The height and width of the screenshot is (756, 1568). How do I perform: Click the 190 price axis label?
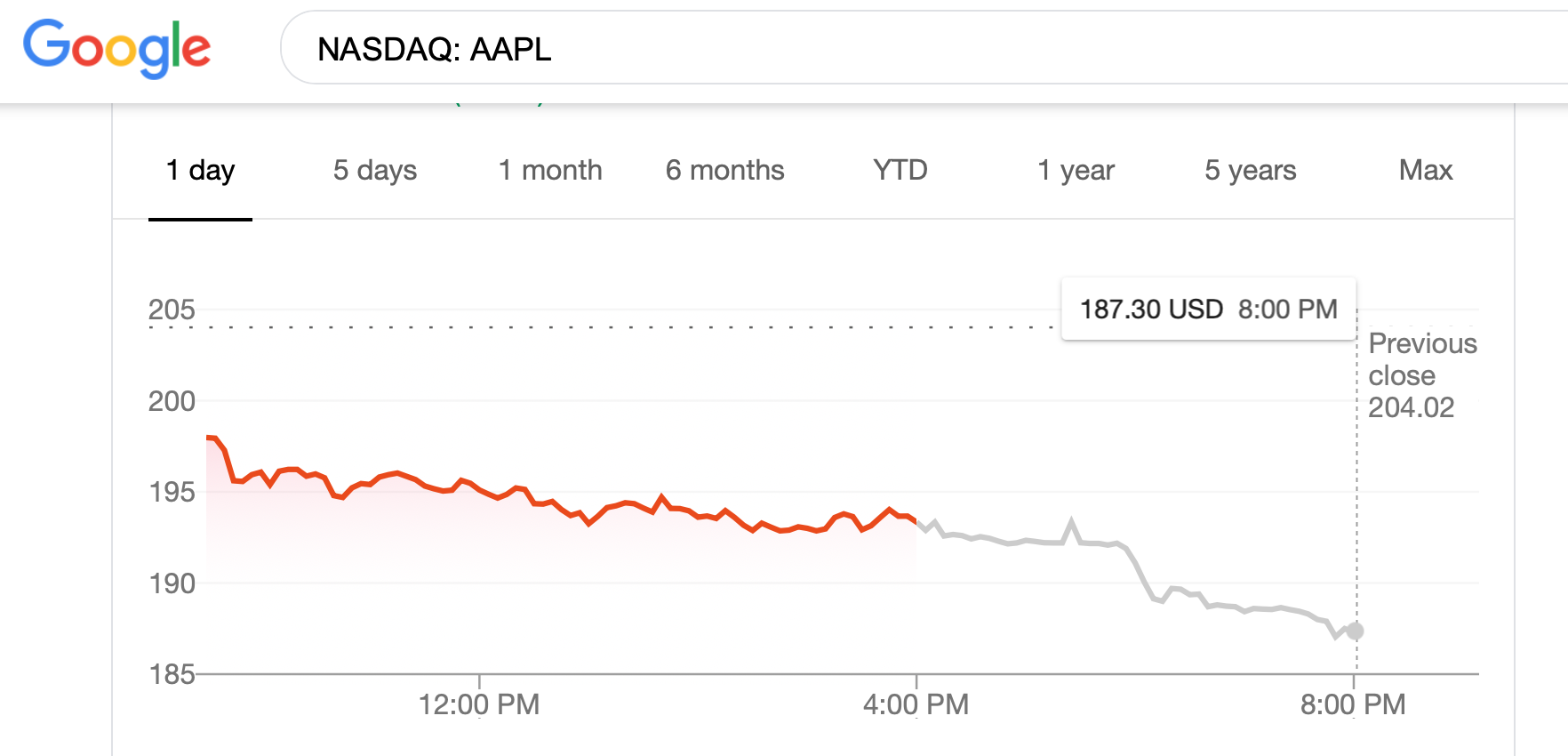(172, 583)
